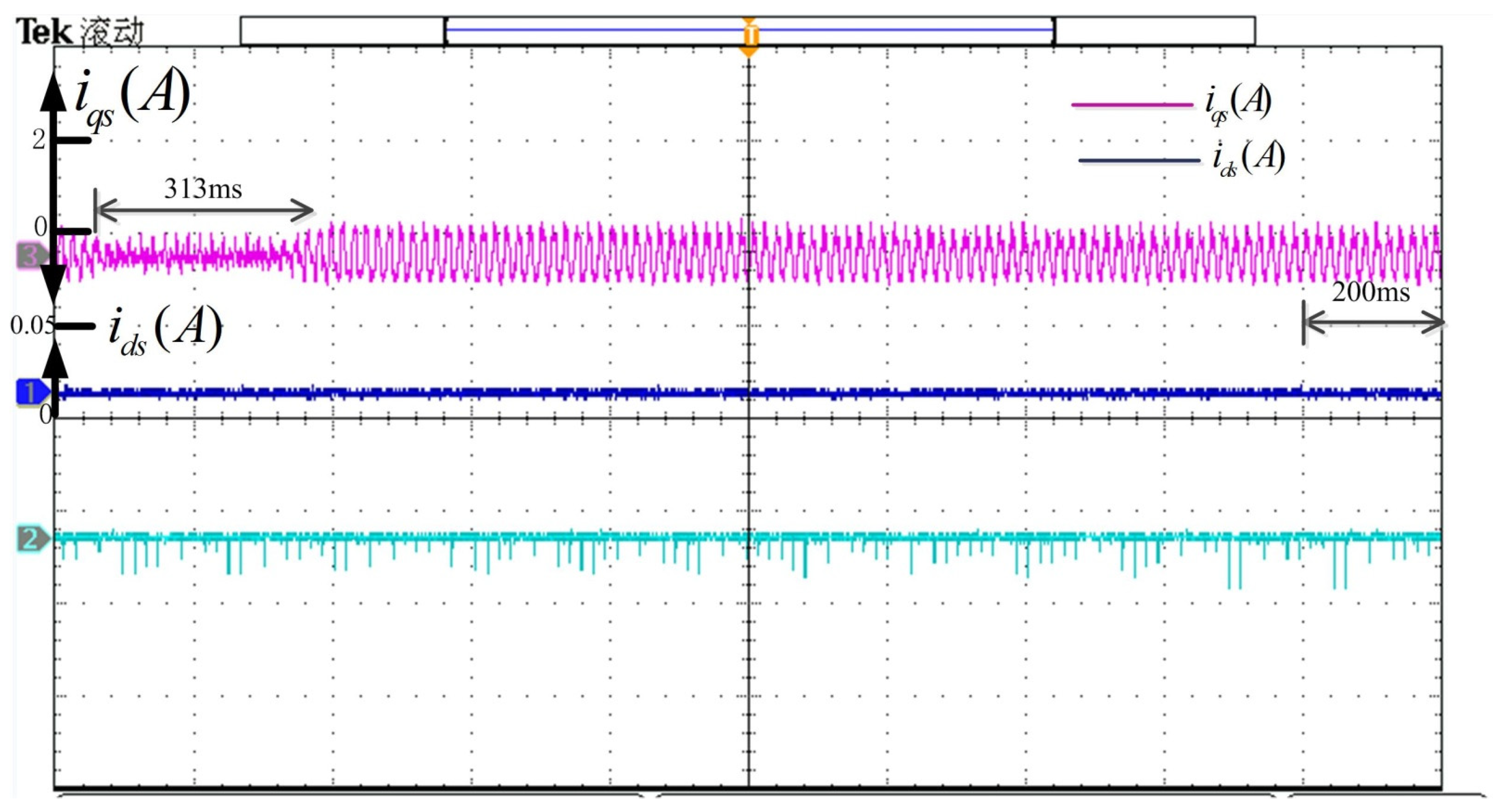Click the blue line in record overview bar

point(597,30)
